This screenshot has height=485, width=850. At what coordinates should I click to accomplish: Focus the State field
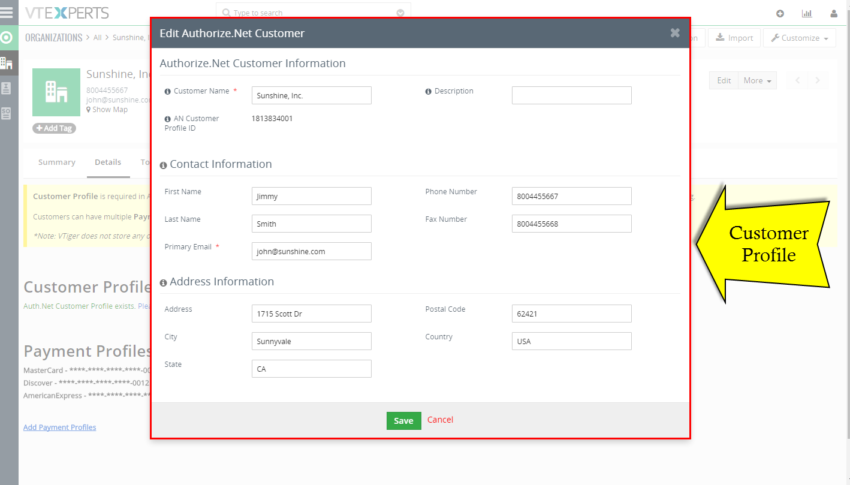point(312,369)
